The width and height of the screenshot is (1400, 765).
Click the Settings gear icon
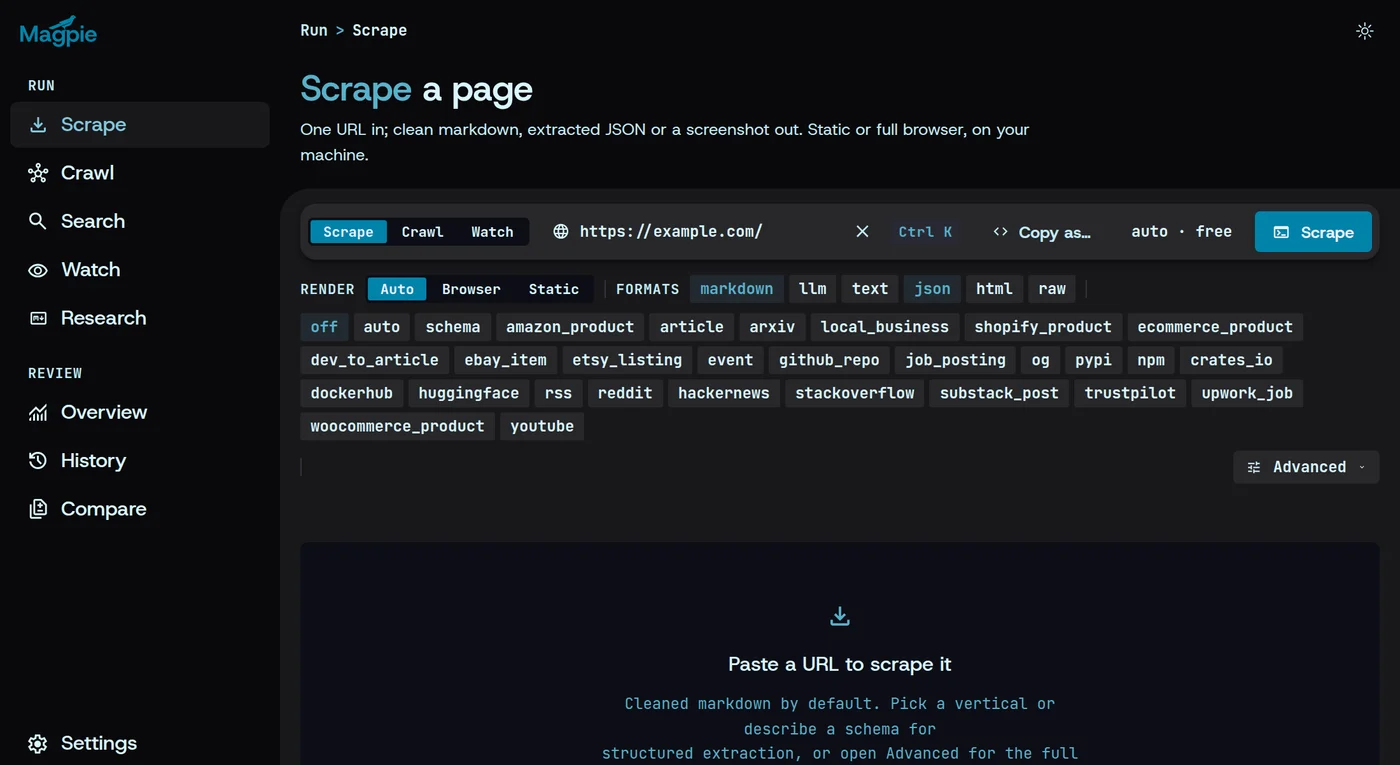(38, 744)
